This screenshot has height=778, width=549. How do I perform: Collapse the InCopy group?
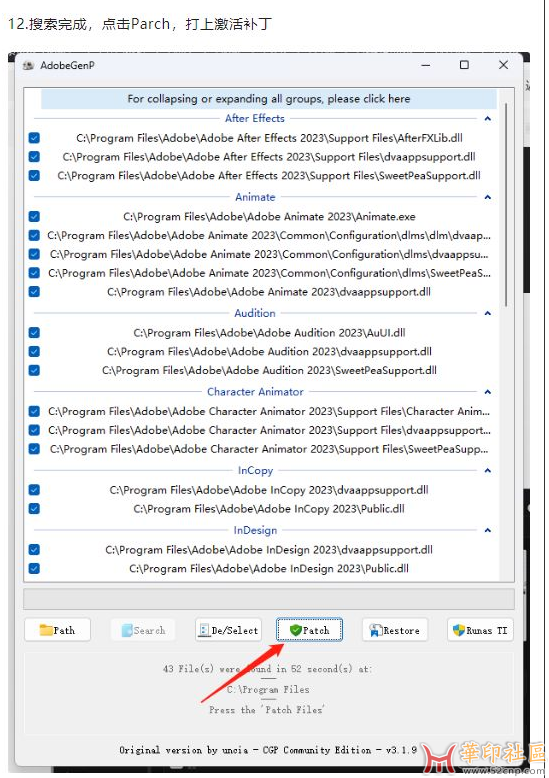pyautogui.click(x=487, y=470)
